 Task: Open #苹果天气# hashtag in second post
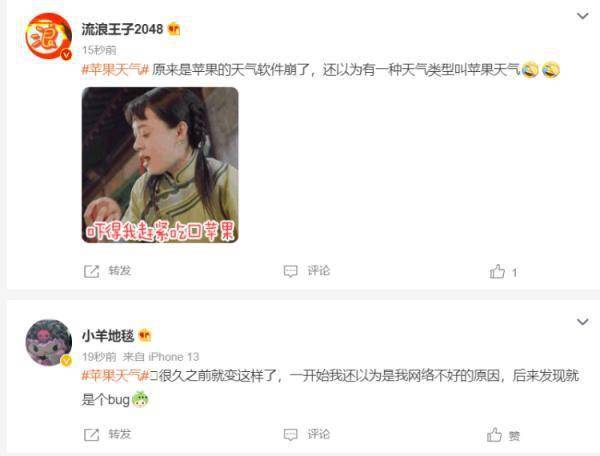tap(115, 376)
